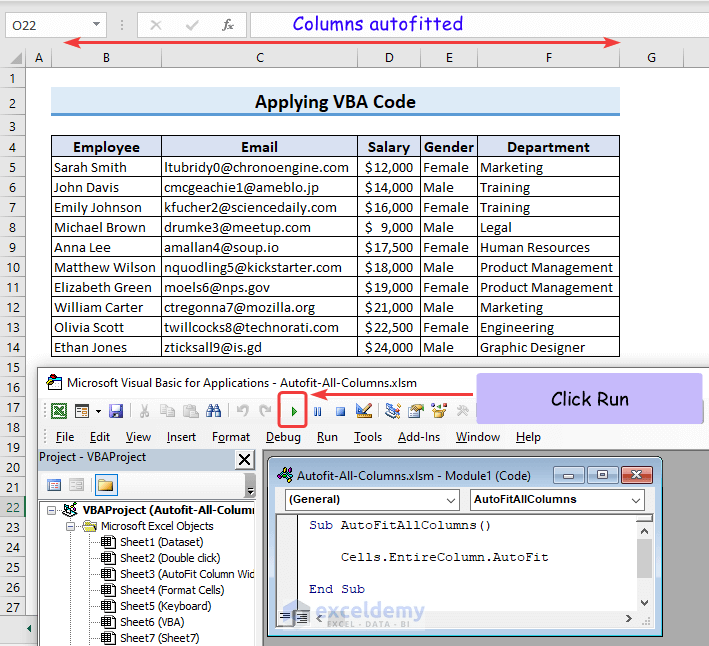Click the code window scroll right arrow
The image size is (709, 646).
[629, 618]
